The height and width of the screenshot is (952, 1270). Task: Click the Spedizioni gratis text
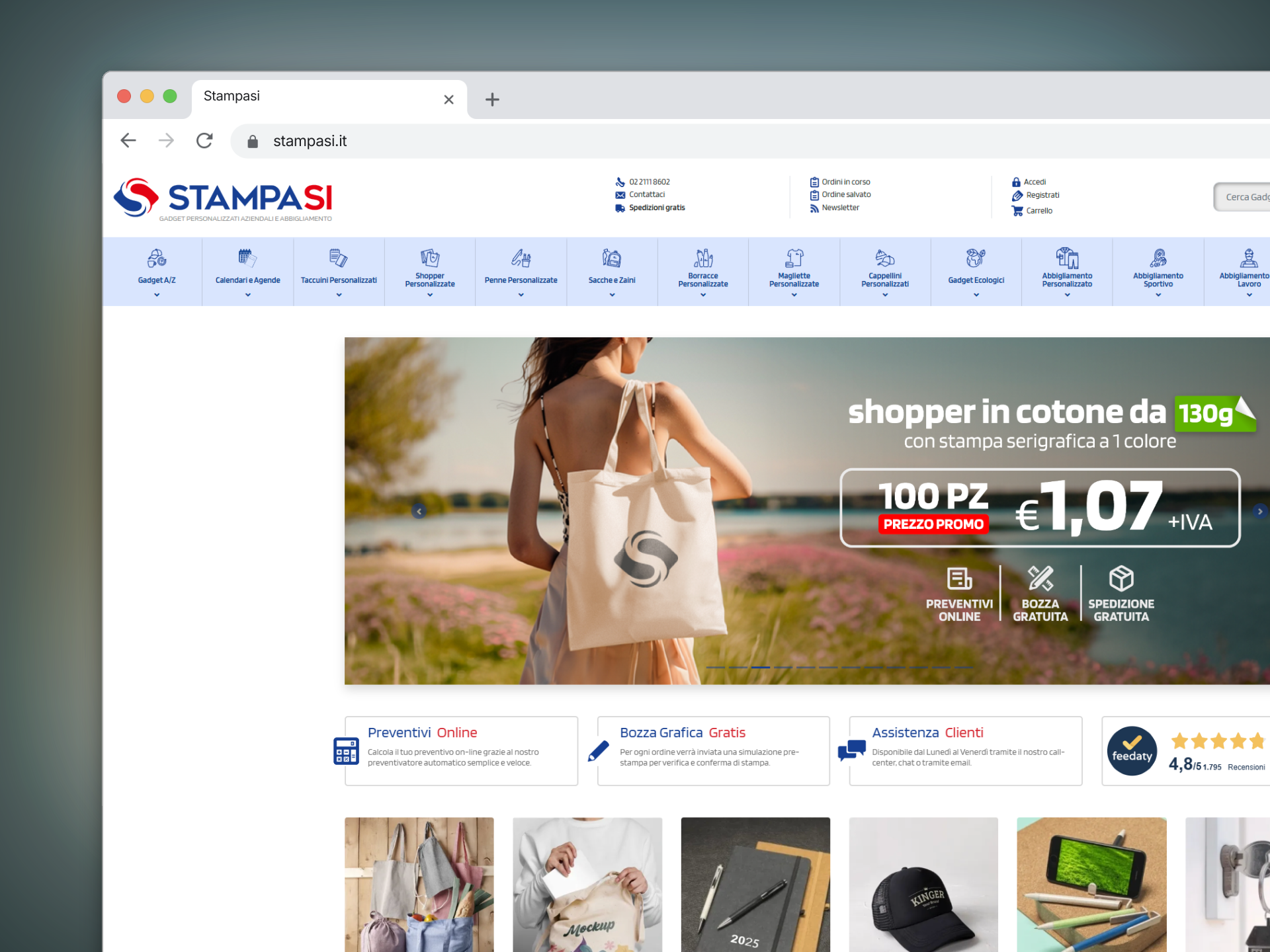point(657,208)
